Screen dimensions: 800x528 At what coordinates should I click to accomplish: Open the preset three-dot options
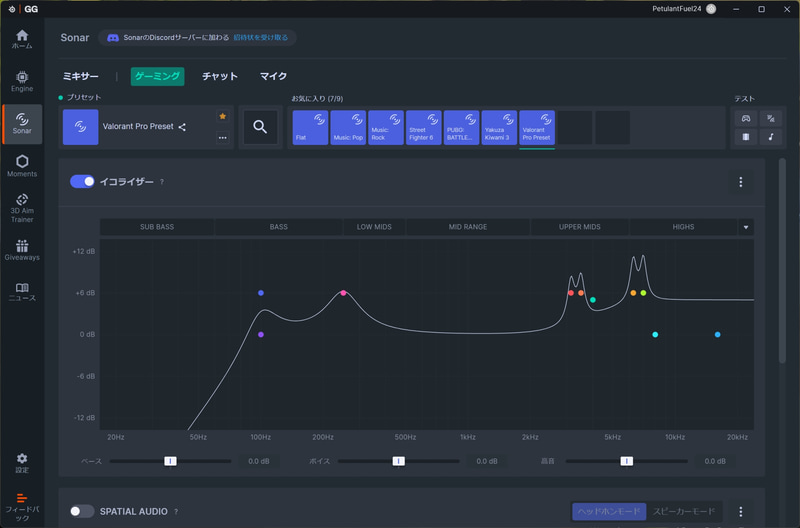[222, 138]
